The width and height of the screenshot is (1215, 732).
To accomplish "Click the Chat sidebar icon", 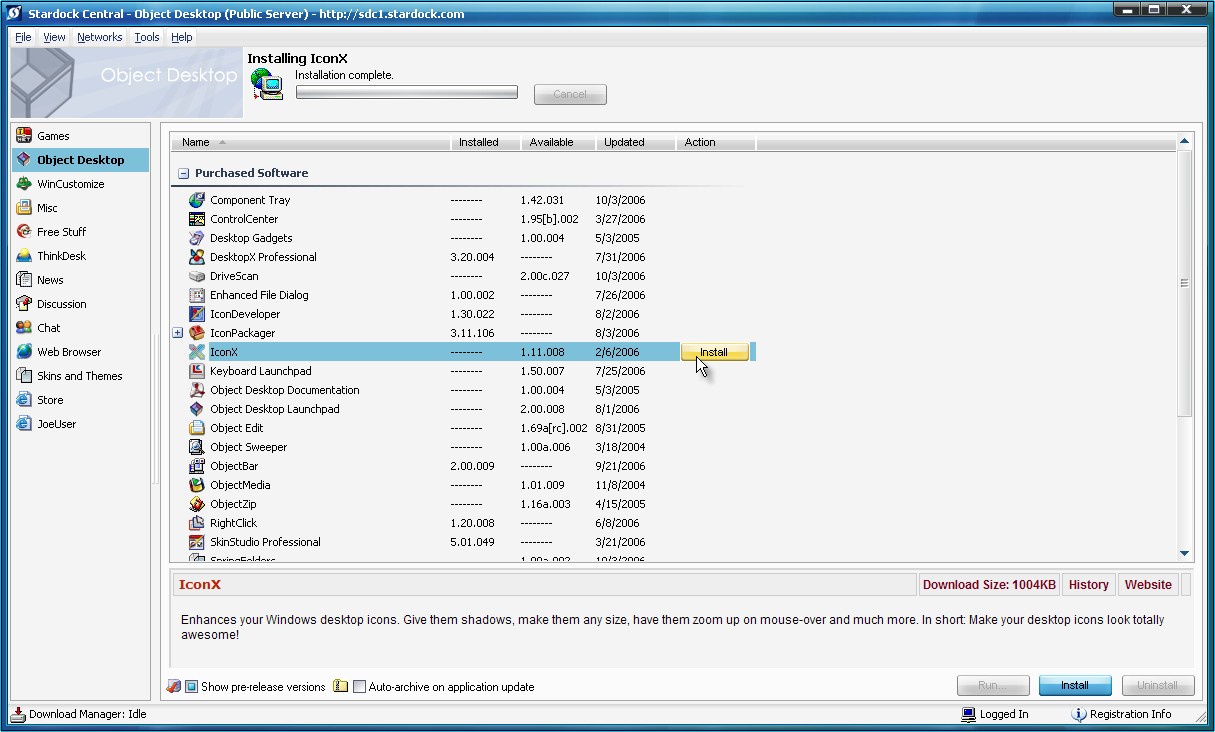I will [24, 328].
